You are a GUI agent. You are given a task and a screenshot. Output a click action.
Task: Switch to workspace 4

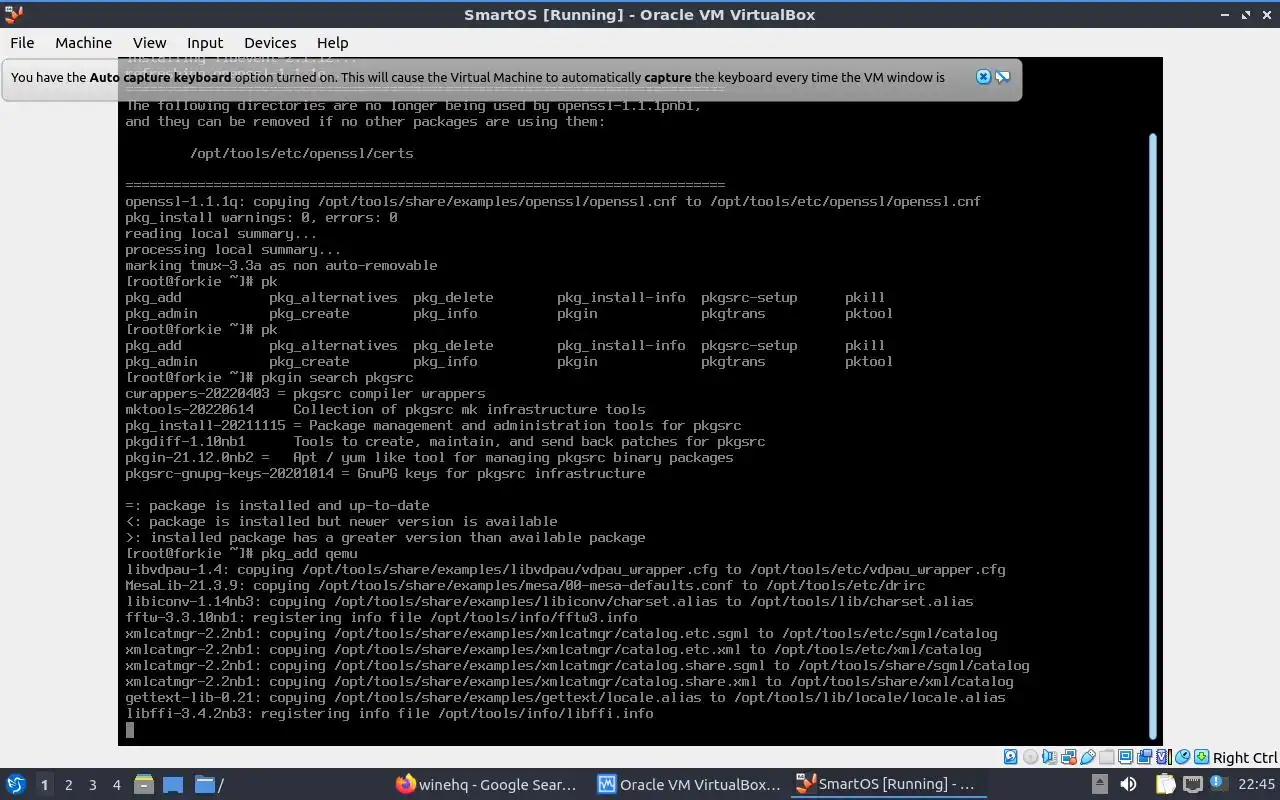click(116, 785)
